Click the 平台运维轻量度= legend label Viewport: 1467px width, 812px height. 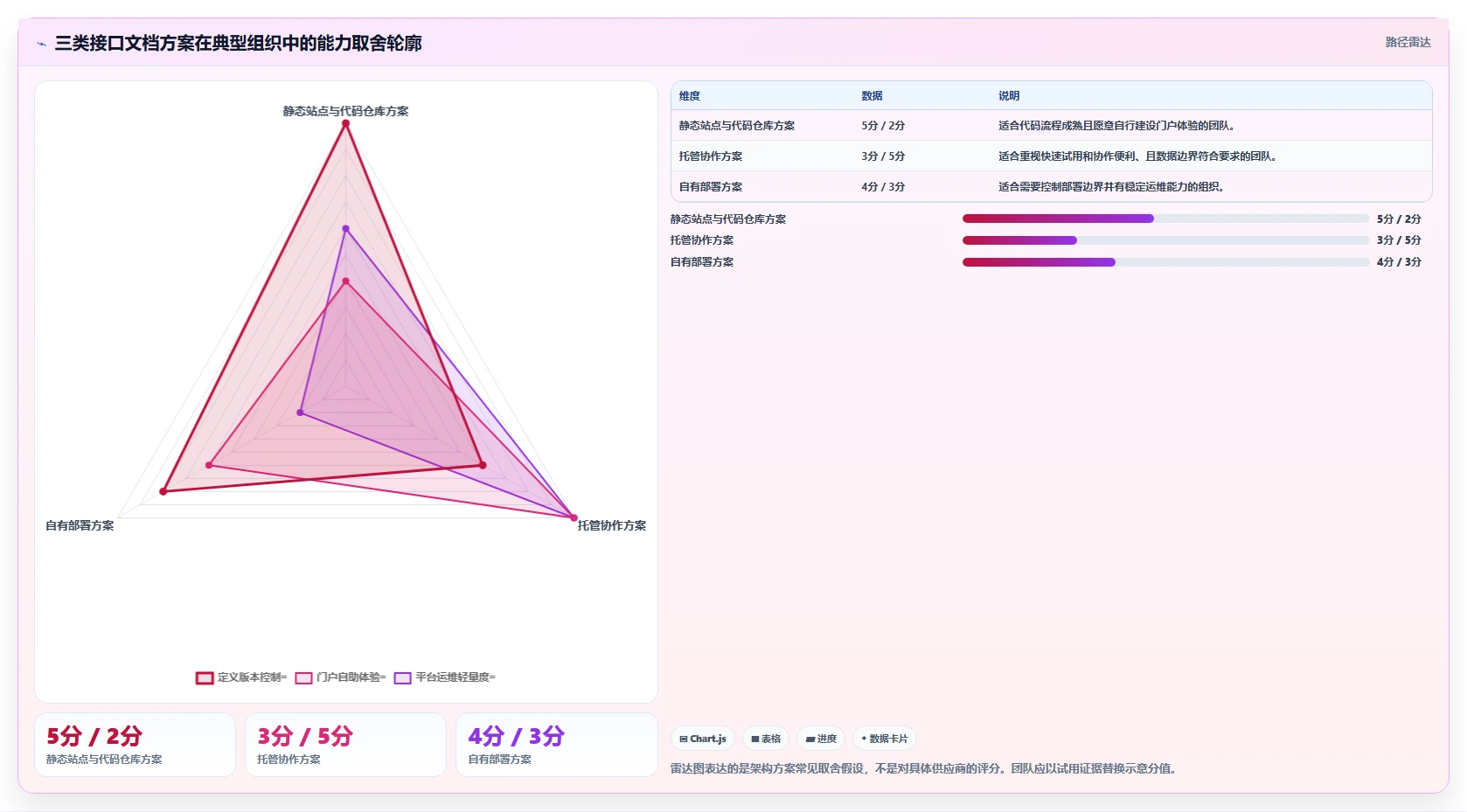[455, 677]
